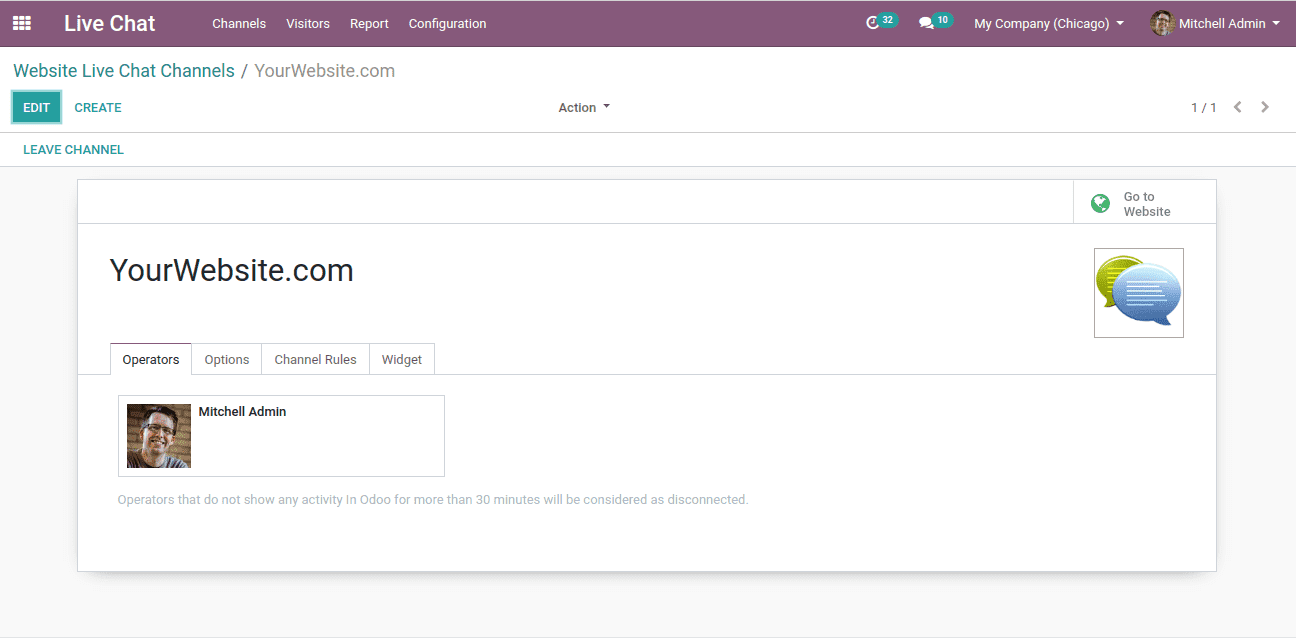Open the apps grid menu icon
1296x638 pixels.
pos(21,23)
